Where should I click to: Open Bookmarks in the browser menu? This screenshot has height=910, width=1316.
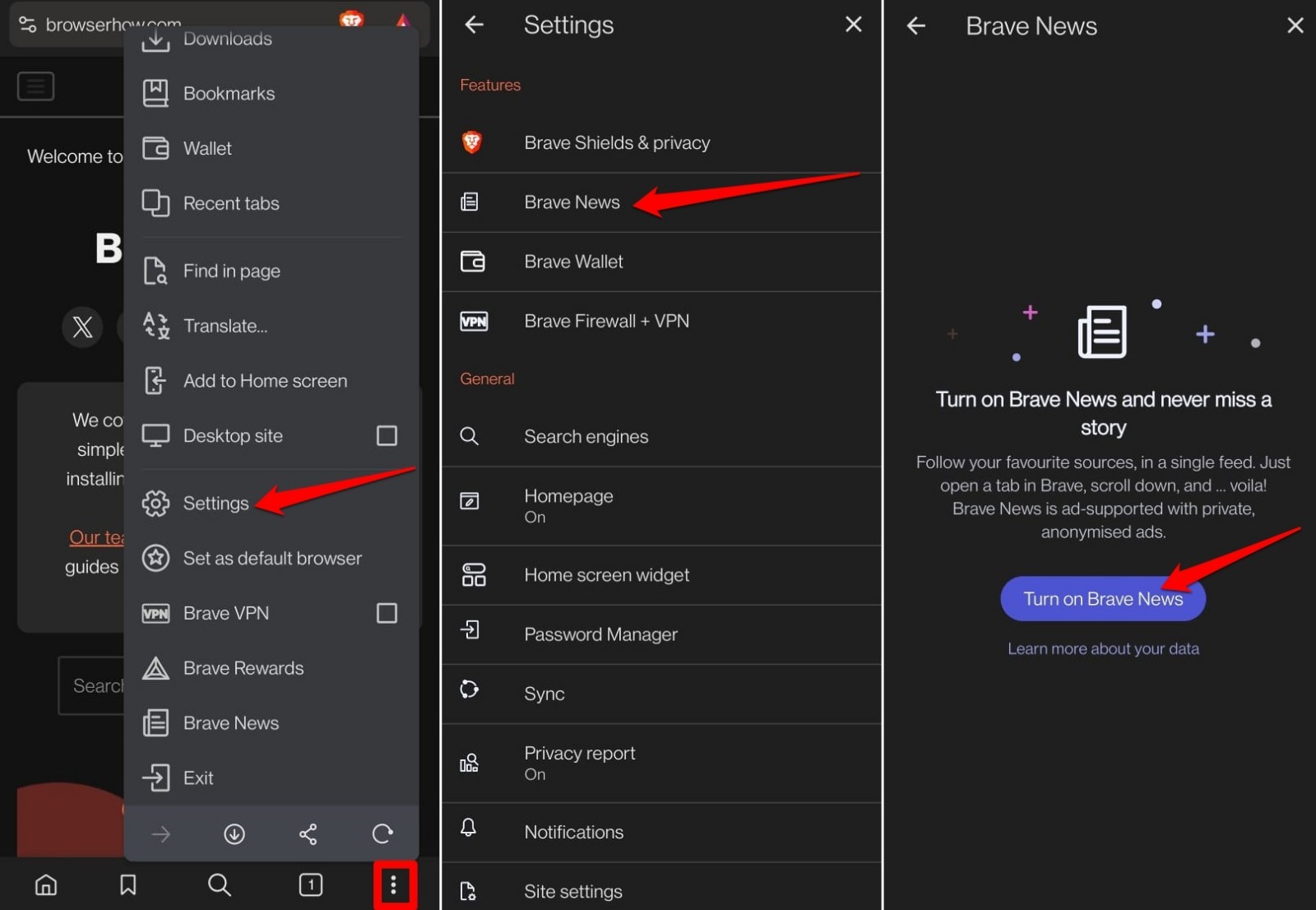[x=271, y=93]
